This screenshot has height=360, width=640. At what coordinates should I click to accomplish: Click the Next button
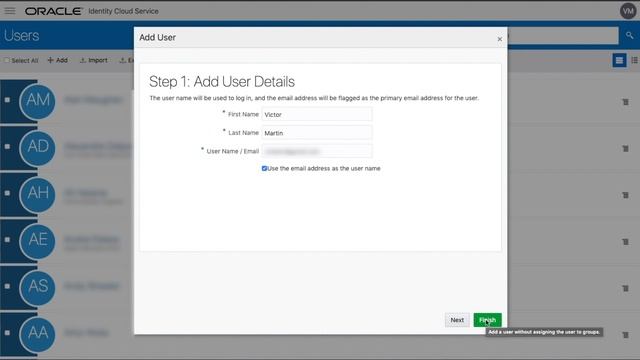click(x=457, y=320)
